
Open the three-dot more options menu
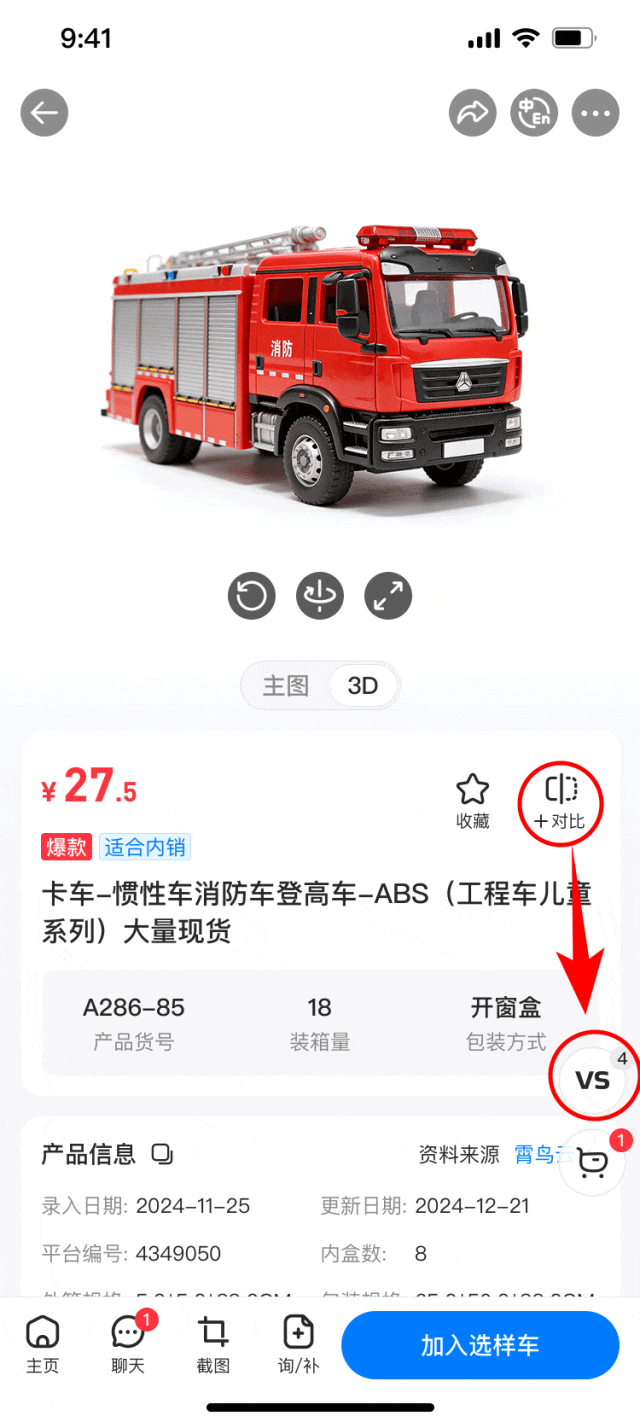pyautogui.click(x=595, y=113)
